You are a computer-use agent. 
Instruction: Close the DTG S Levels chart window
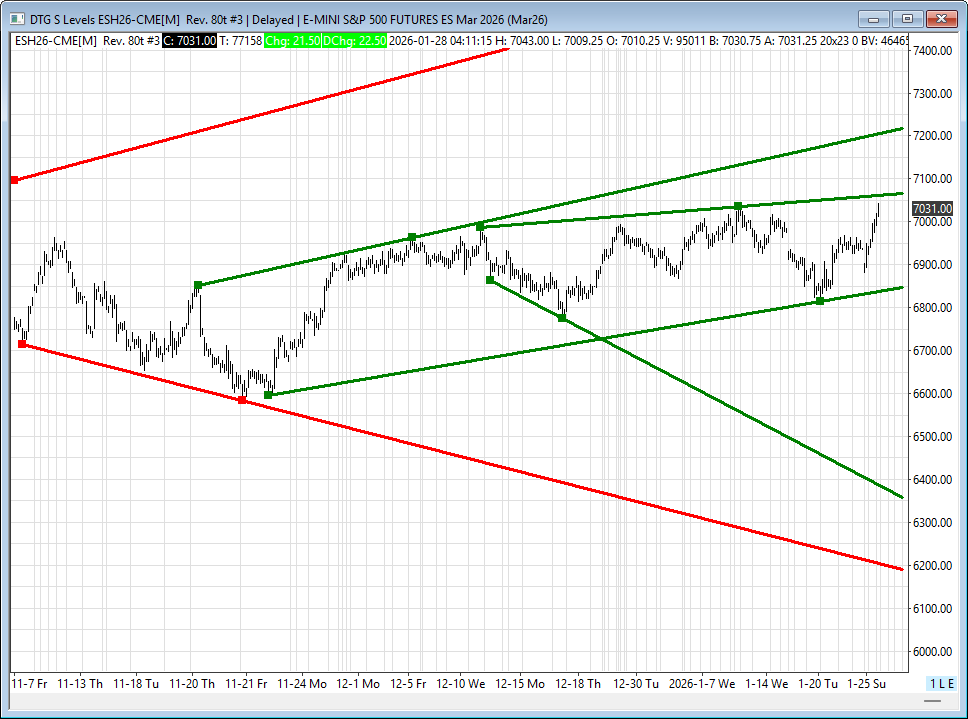pos(941,18)
